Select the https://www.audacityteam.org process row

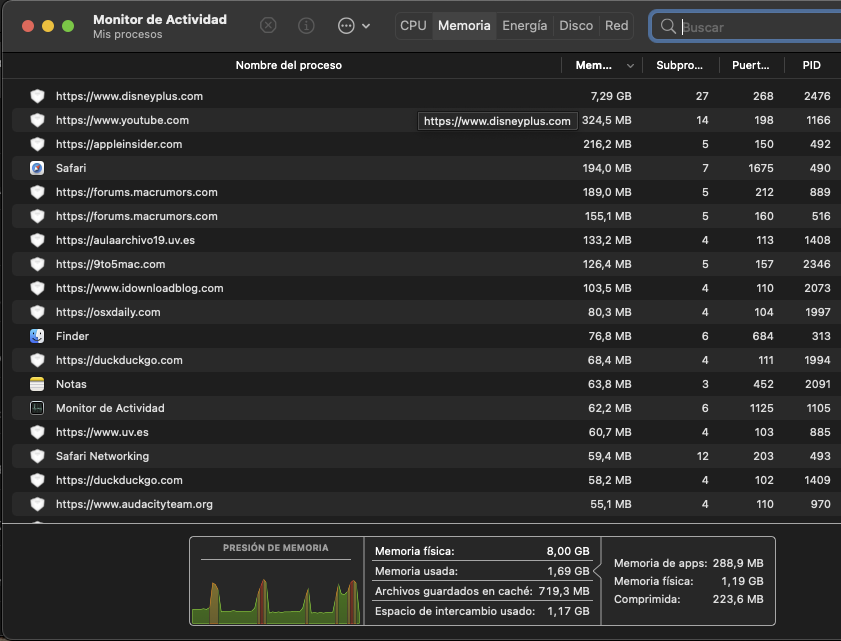point(426,504)
